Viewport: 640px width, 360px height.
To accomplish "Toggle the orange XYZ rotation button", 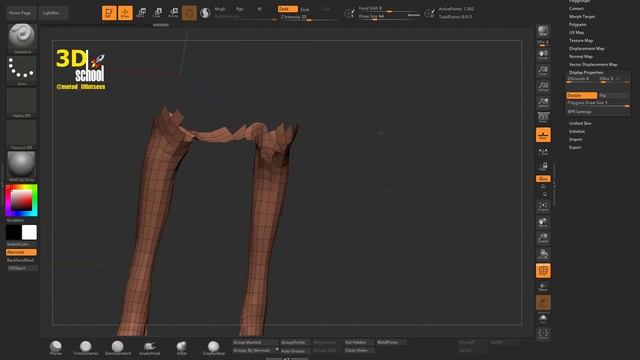I will (543, 179).
